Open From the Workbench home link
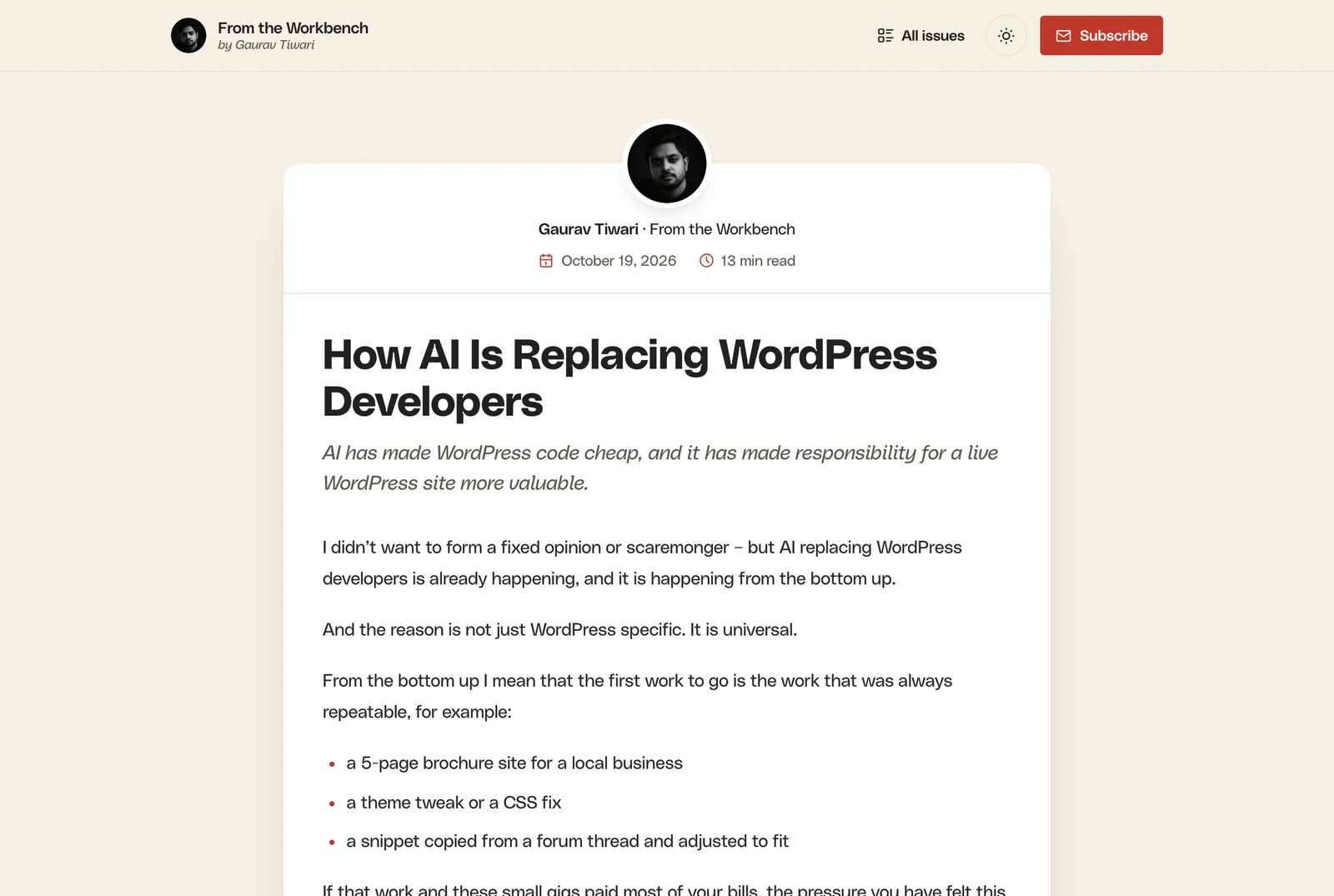The image size is (1334, 896). point(293,28)
